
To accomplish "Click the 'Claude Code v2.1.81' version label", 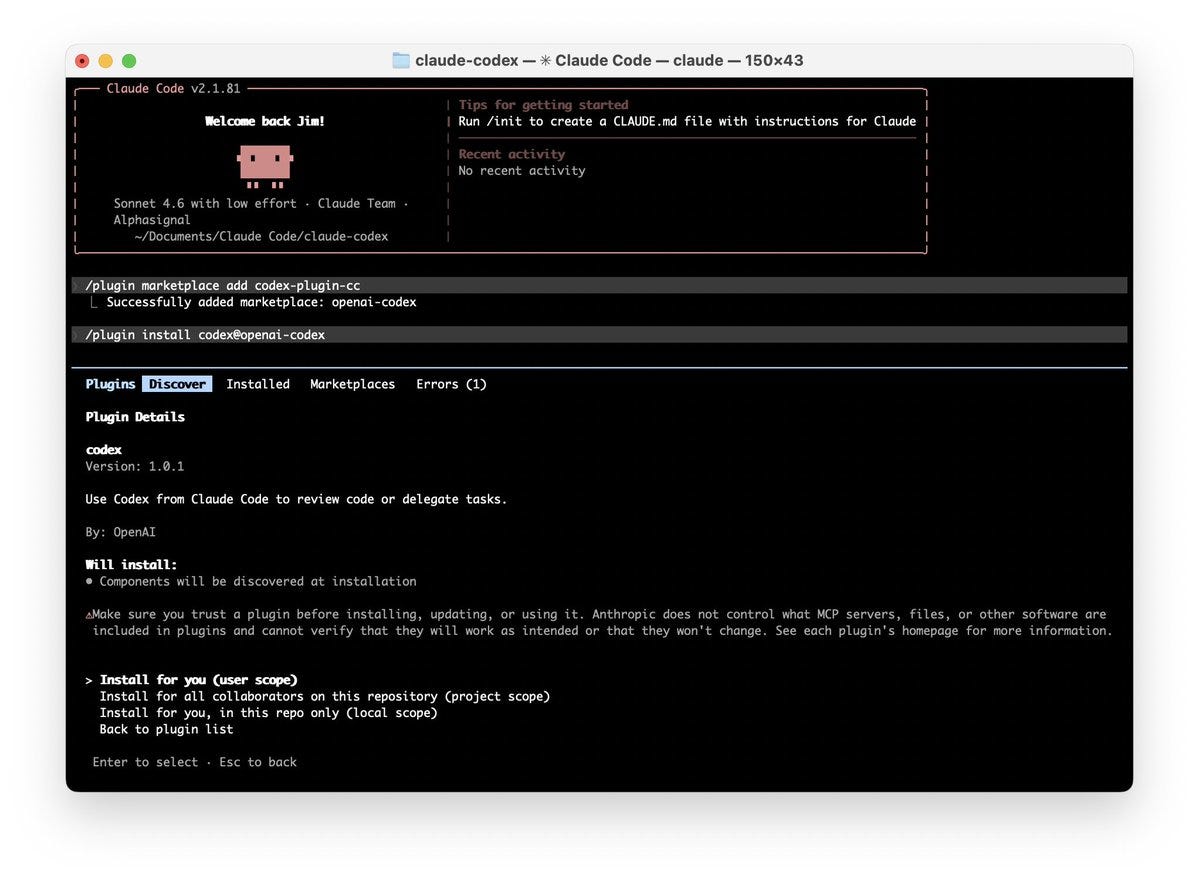I will (173, 89).
